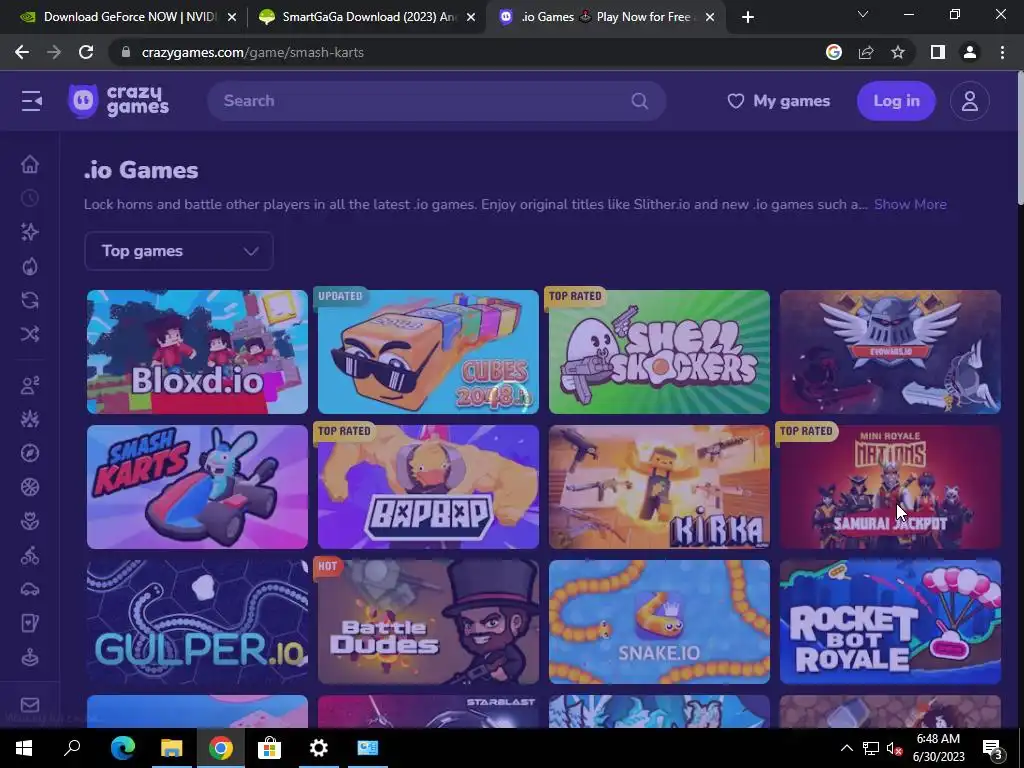Image resolution: width=1024 pixels, height=768 pixels.
Task: Open Chrome side panel icon
Action: click(938, 52)
